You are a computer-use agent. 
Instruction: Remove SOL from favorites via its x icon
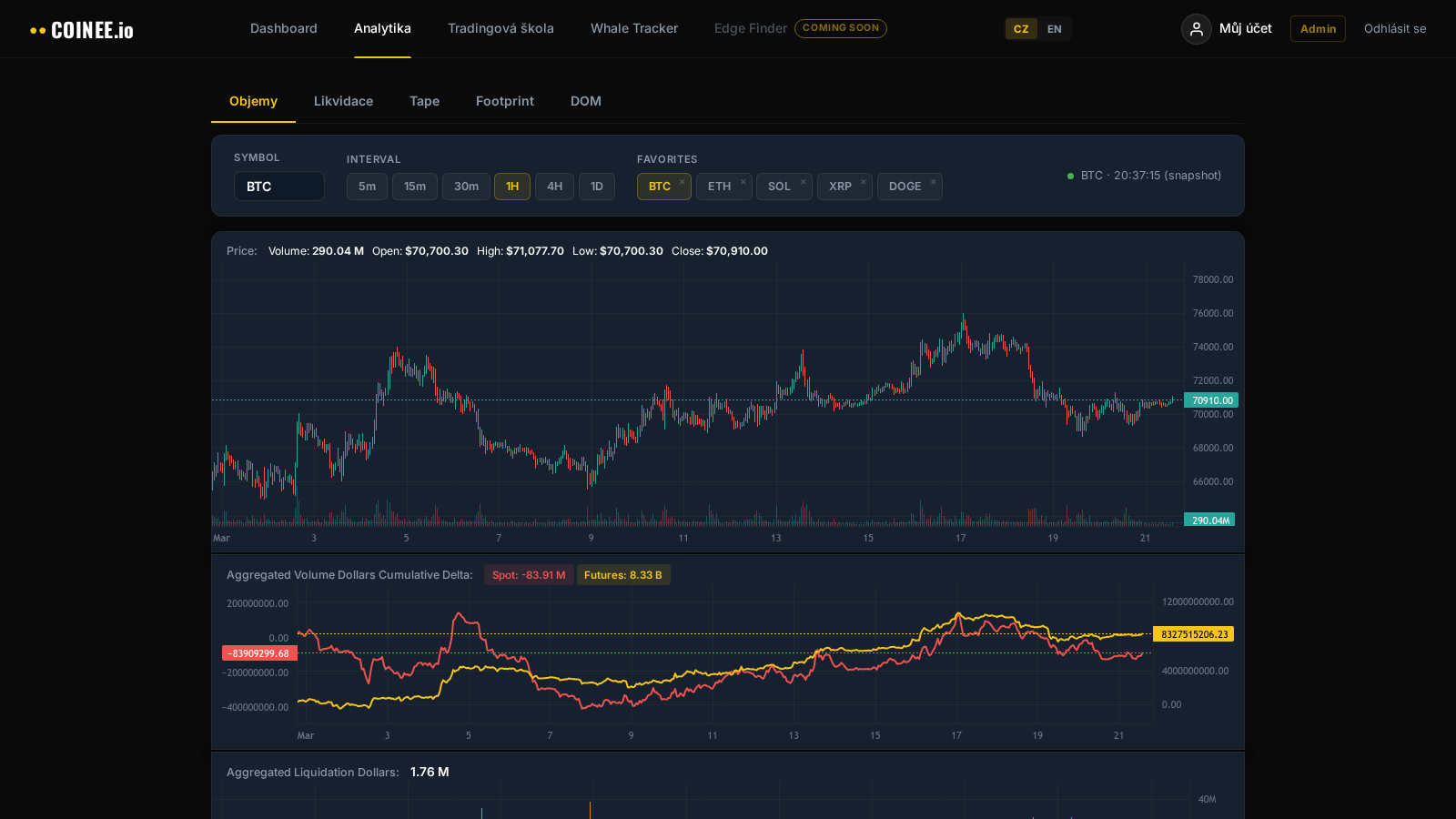[803, 180]
